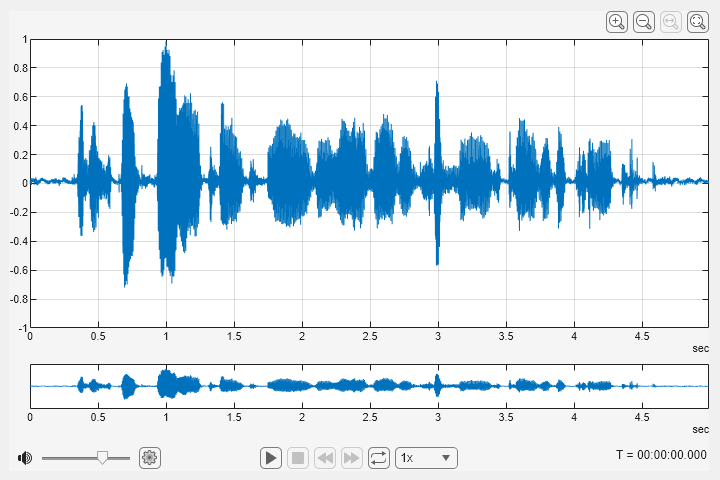Open audio device settings gear
The width and height of the screenshot is (720, 480).
[150, 458]
